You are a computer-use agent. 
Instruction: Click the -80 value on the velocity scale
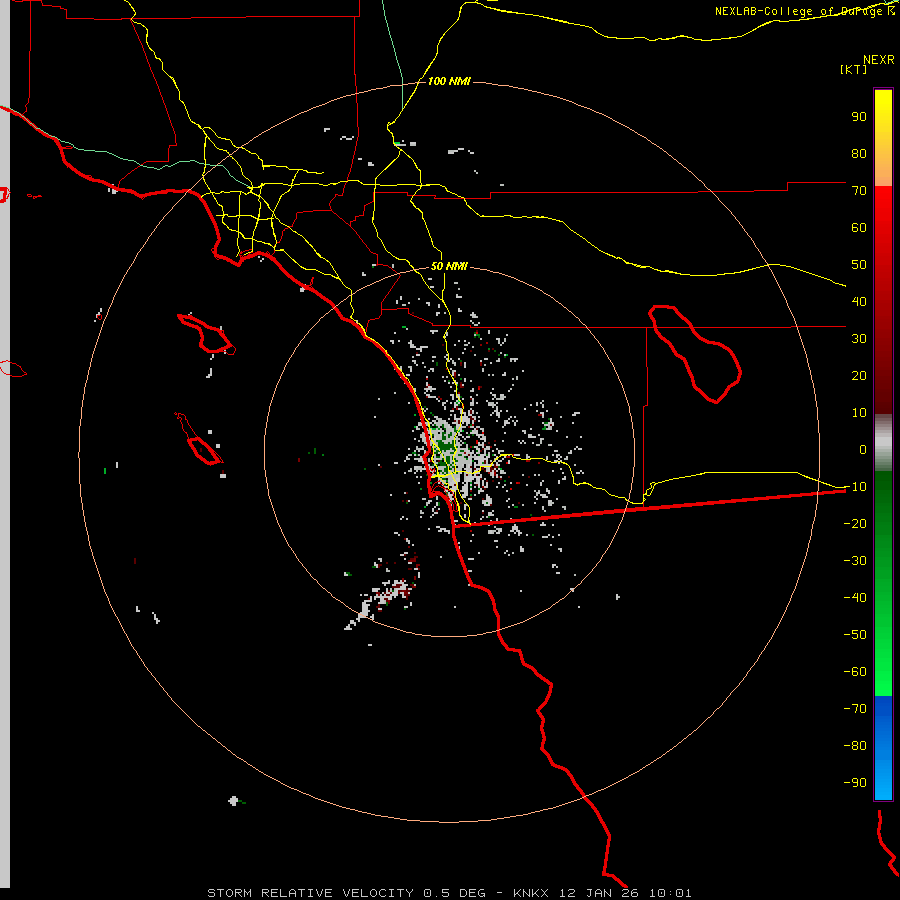[855, 746]
